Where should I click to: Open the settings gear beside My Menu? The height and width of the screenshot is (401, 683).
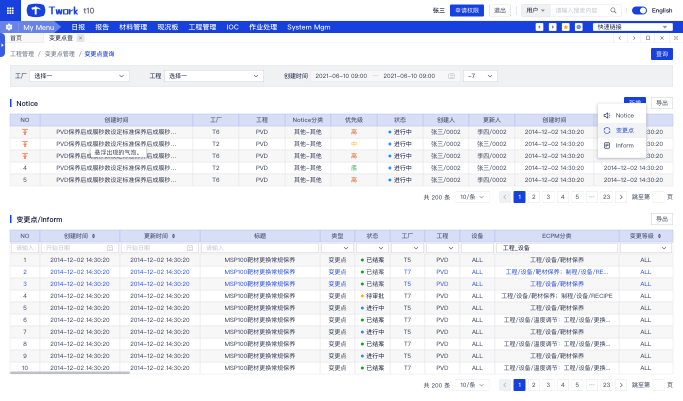coord(9,27)
